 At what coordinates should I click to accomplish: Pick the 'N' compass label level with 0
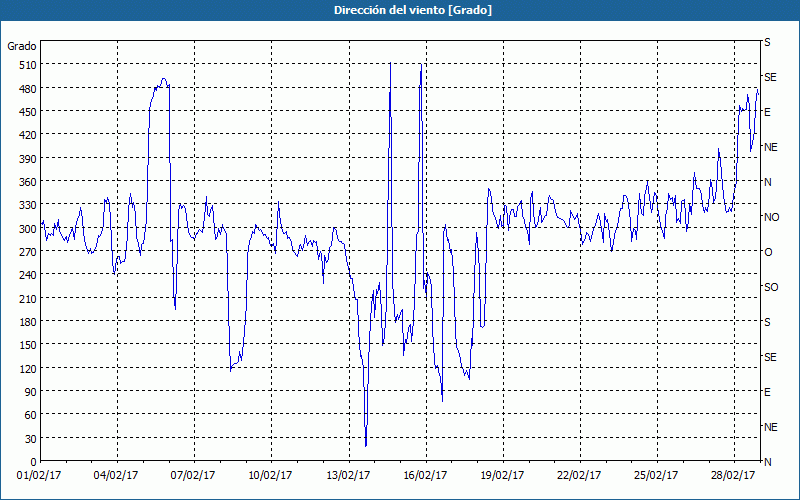point(767,462)
